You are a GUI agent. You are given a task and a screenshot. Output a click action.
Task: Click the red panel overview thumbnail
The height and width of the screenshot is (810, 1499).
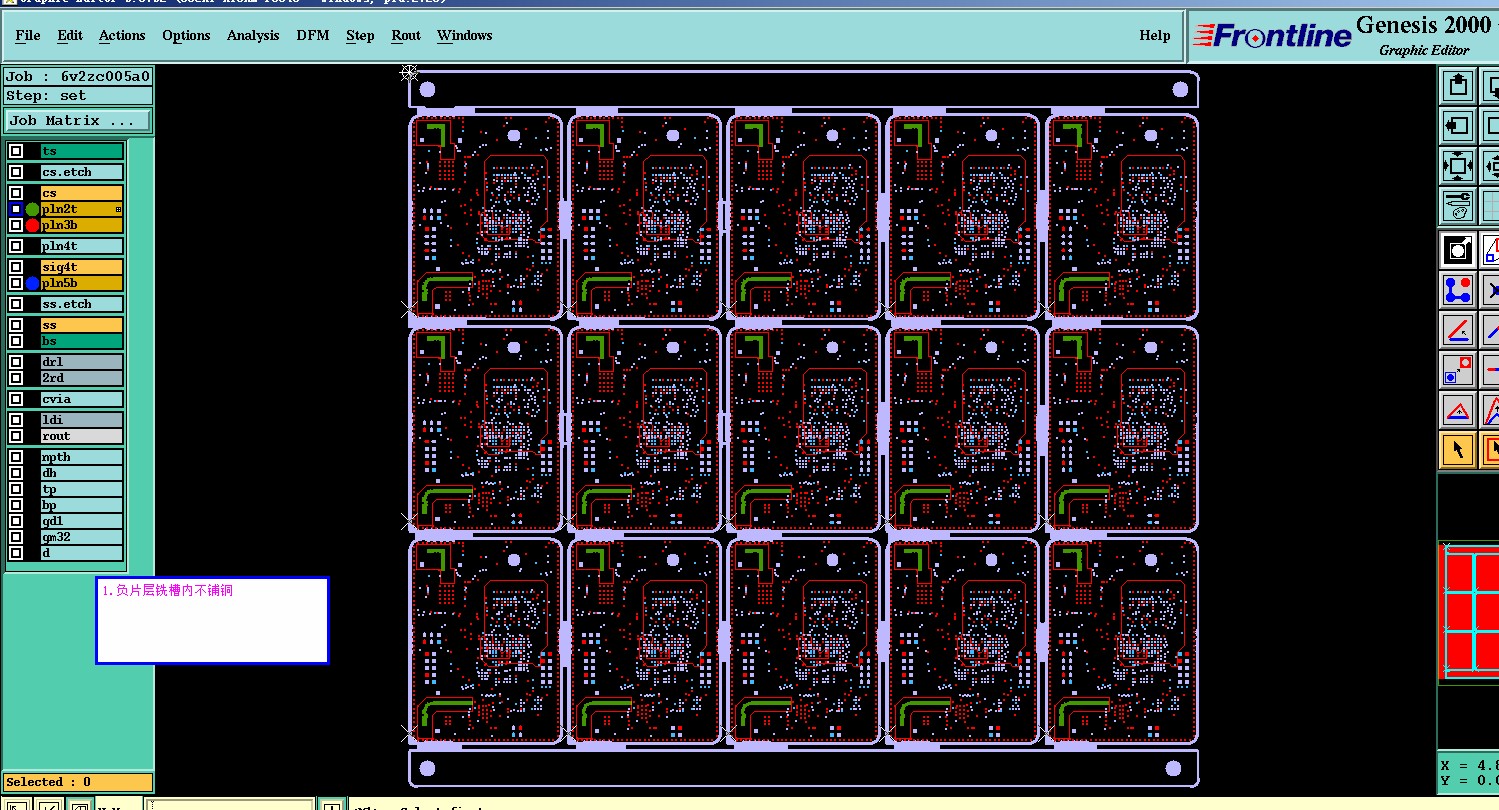pyautogui.click(x=1469, y=613)
